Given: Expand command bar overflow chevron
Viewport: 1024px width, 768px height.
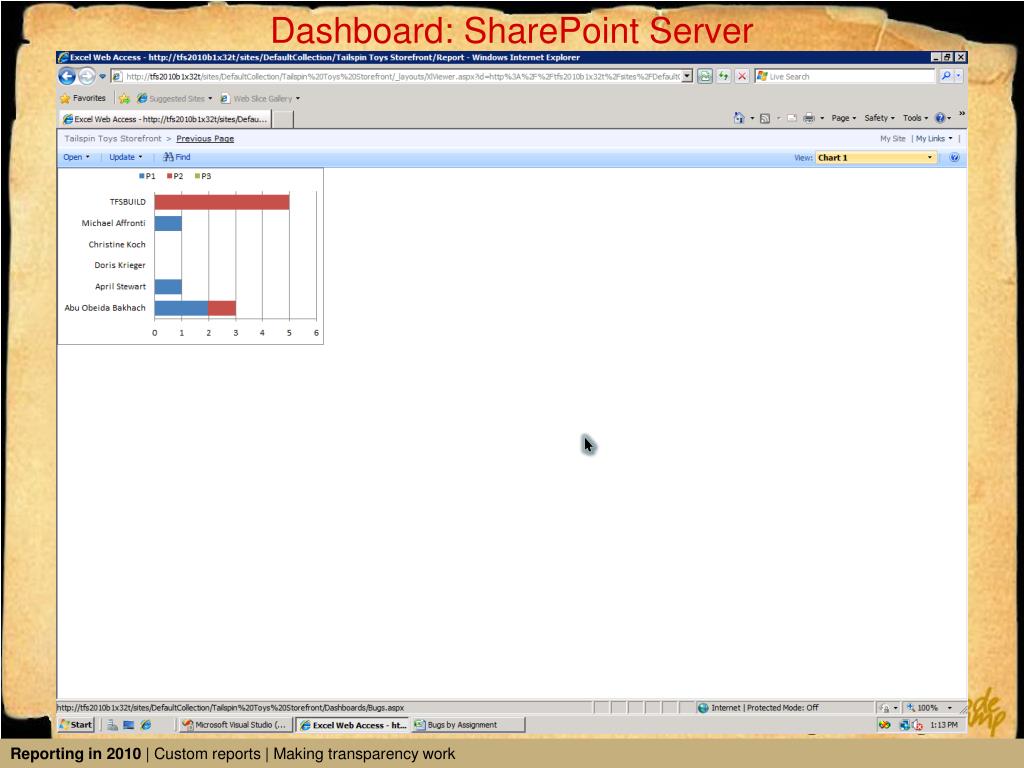Looking at the screenshot, I should tap(961, 114).
